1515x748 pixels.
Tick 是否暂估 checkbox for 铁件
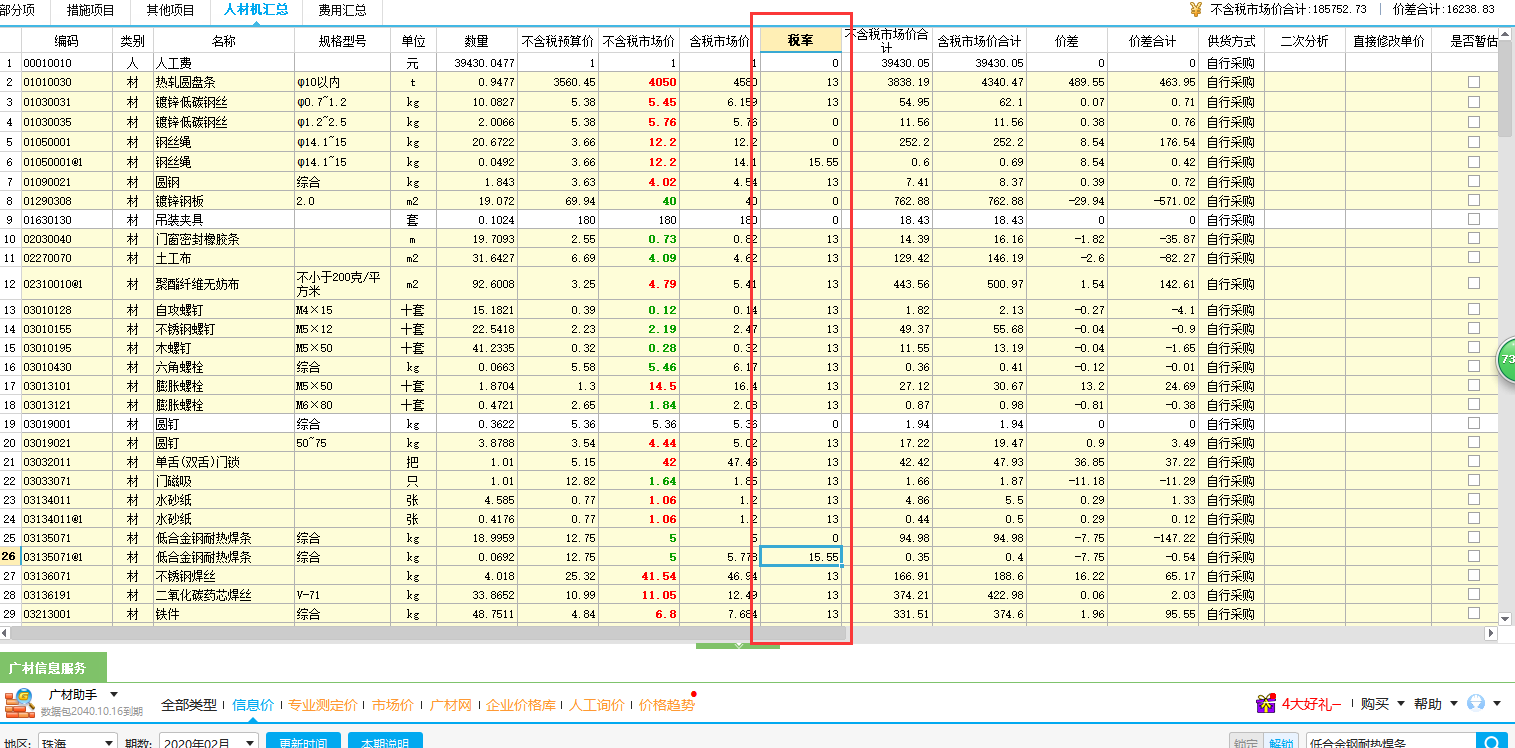(1474, 614)
